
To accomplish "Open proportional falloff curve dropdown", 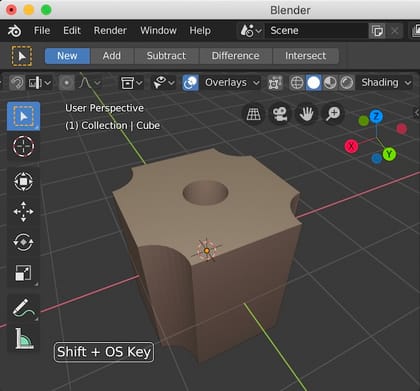I will click(89, 83).
